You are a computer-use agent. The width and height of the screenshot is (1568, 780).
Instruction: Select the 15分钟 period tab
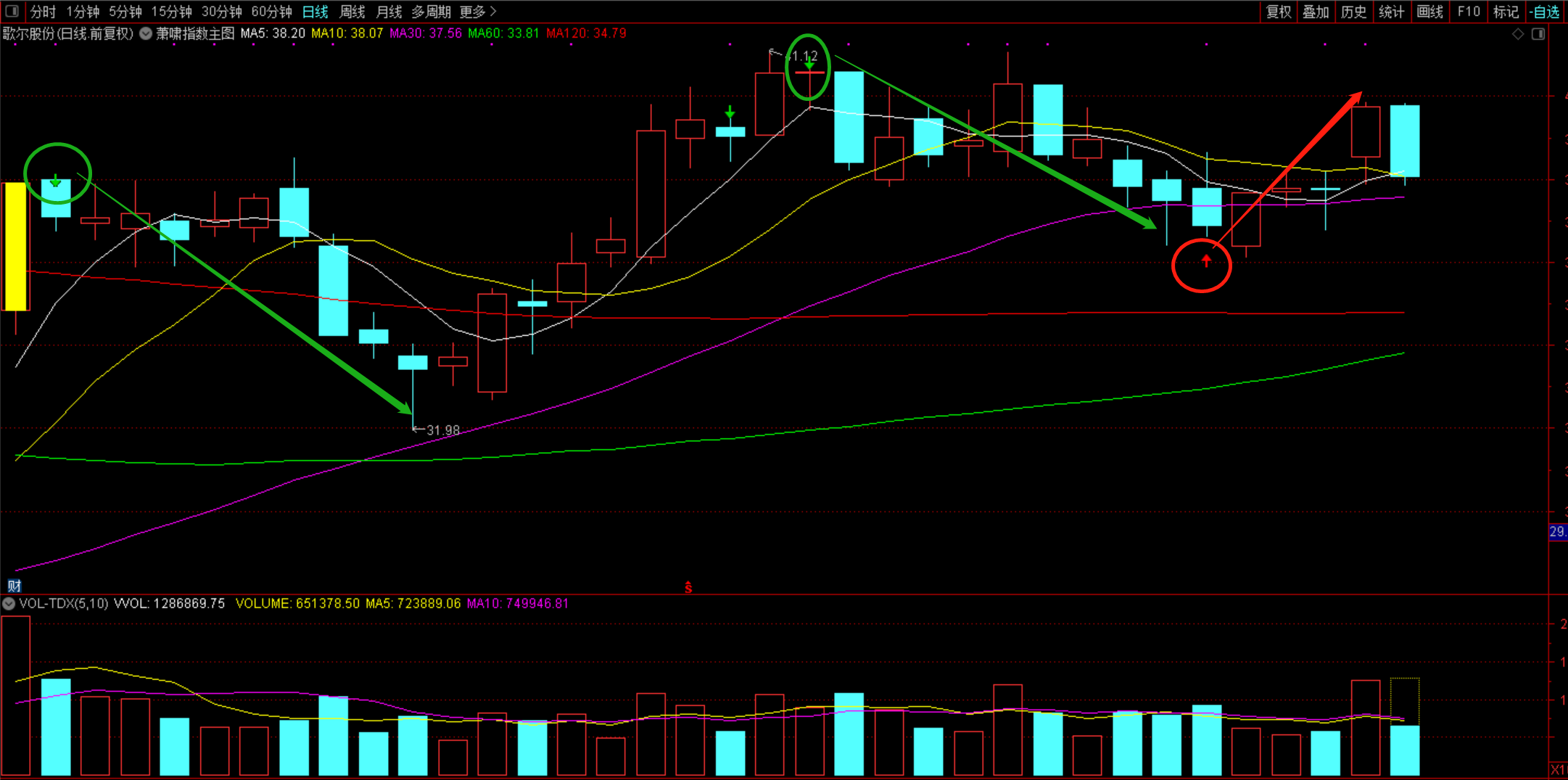pos(171,12)
